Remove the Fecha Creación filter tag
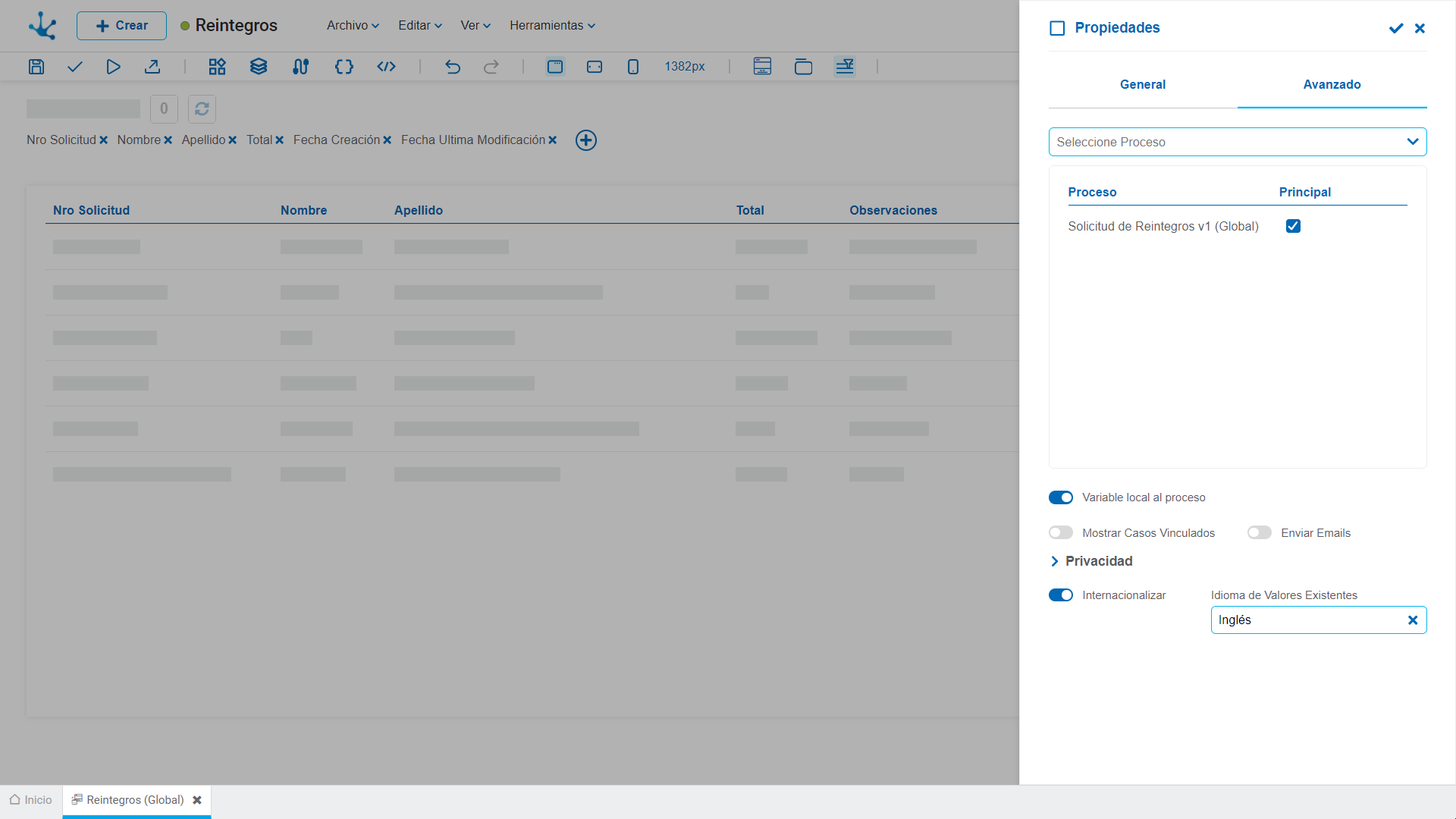Image resolution: width=1456 pixels, height=819 pixels. (388, 140)
